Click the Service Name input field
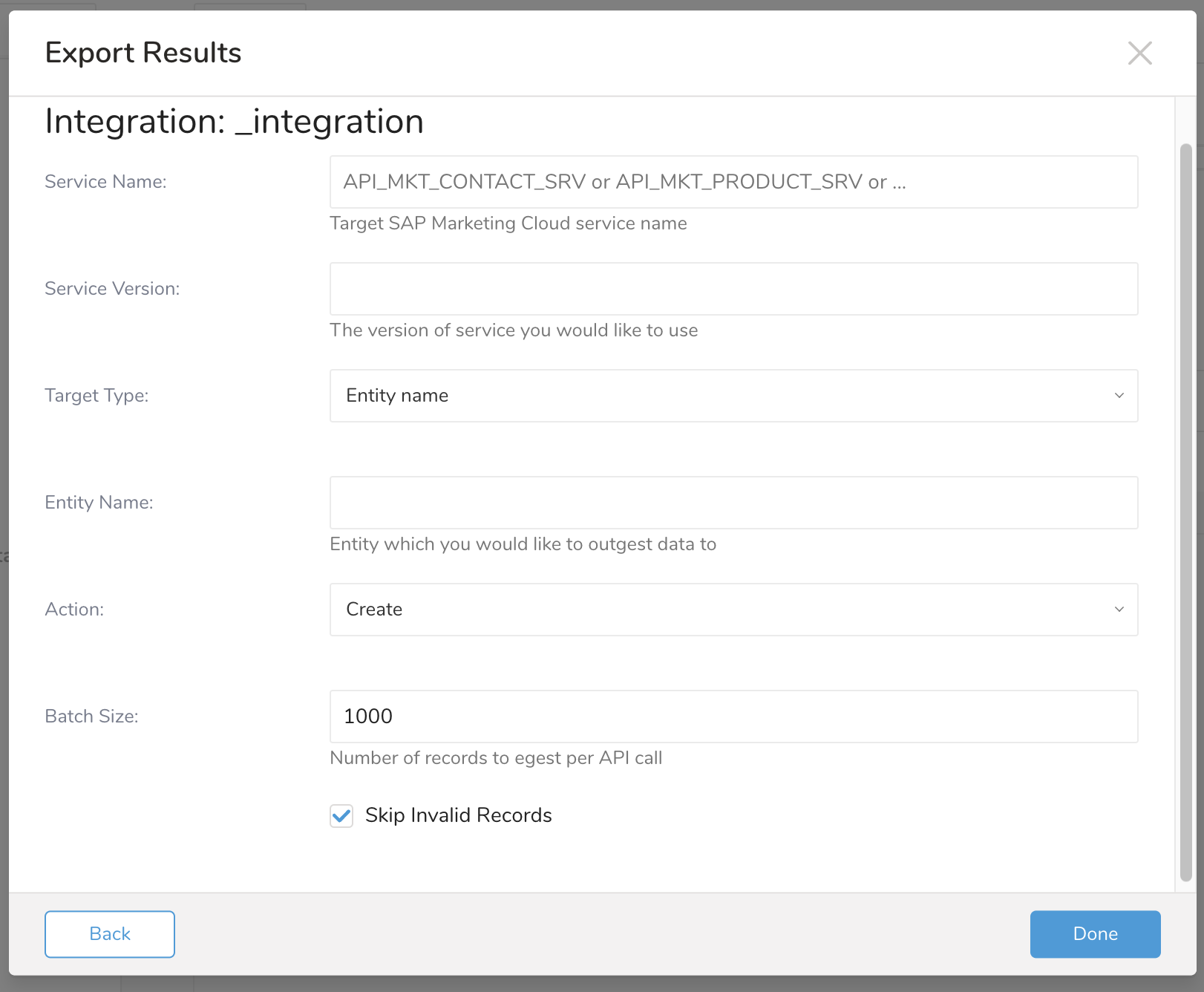 tap(733, 182)
